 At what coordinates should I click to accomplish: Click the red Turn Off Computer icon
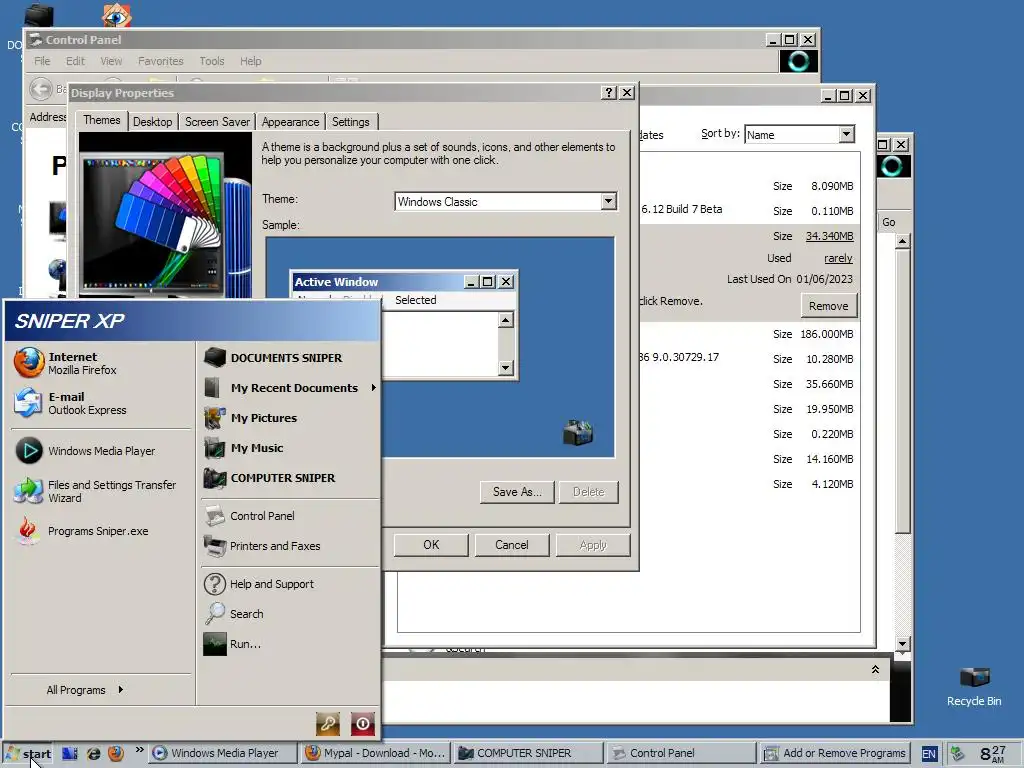tap(363, 724)
